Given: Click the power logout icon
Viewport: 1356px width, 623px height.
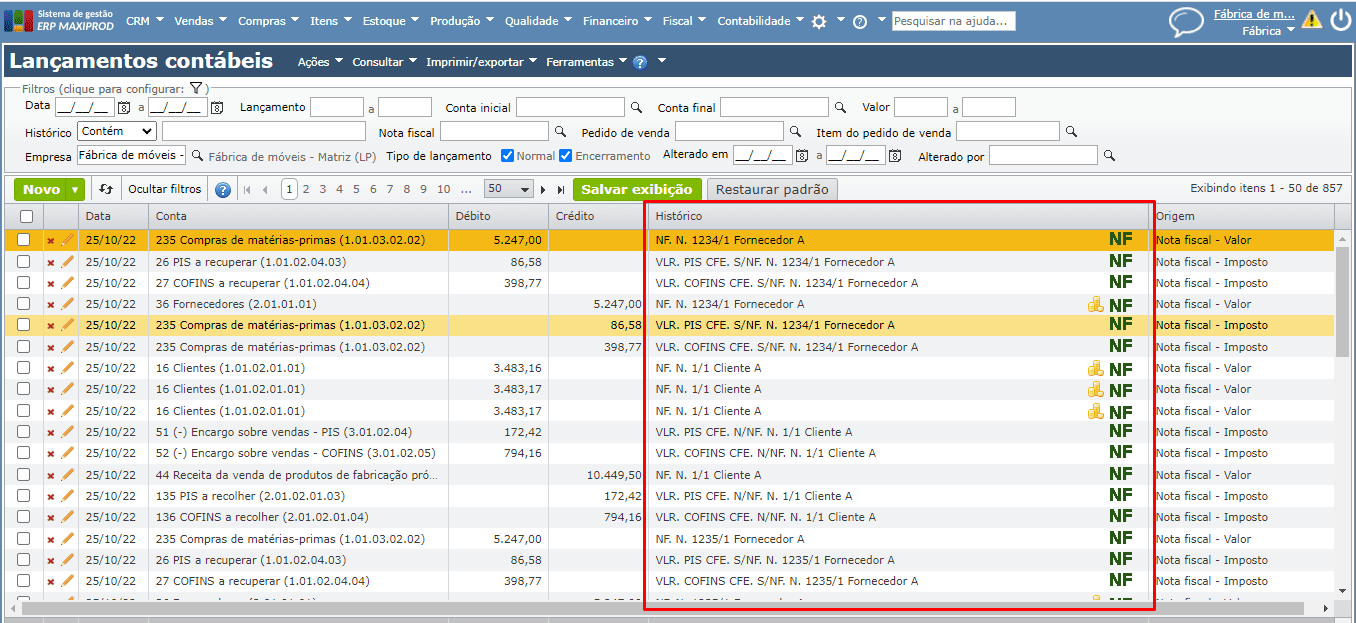Looking at the screenshot, I should click(1340, 20).
